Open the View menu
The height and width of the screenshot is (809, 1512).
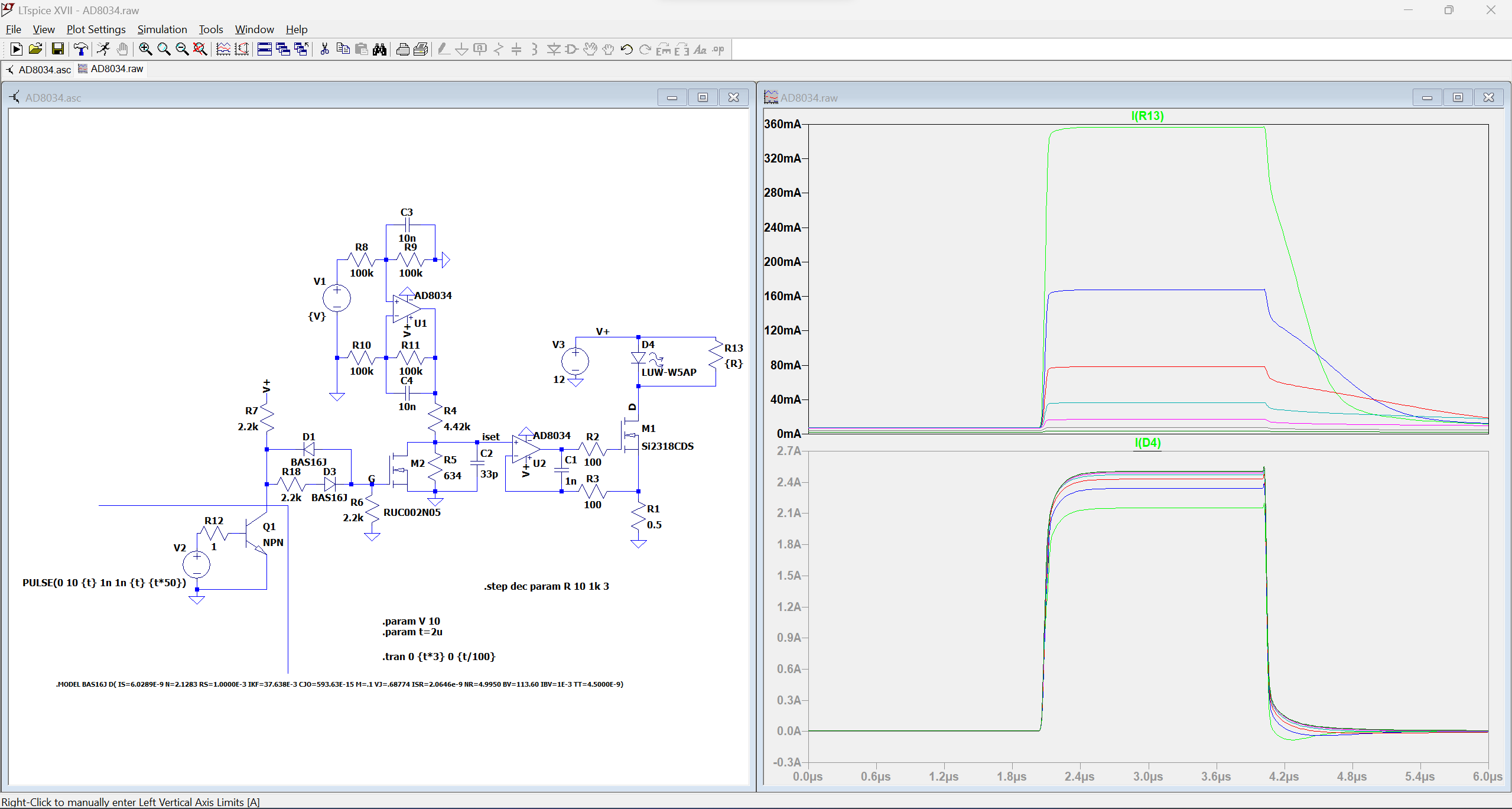44,30
